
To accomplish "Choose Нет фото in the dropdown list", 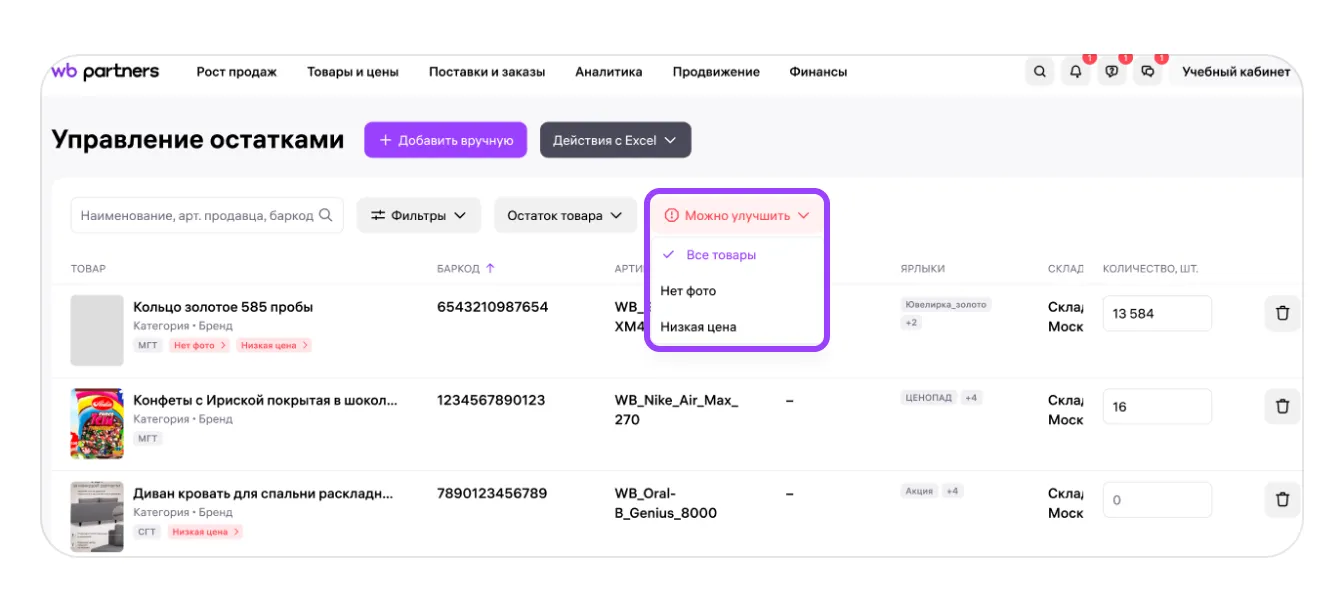I will click(688, 291).
